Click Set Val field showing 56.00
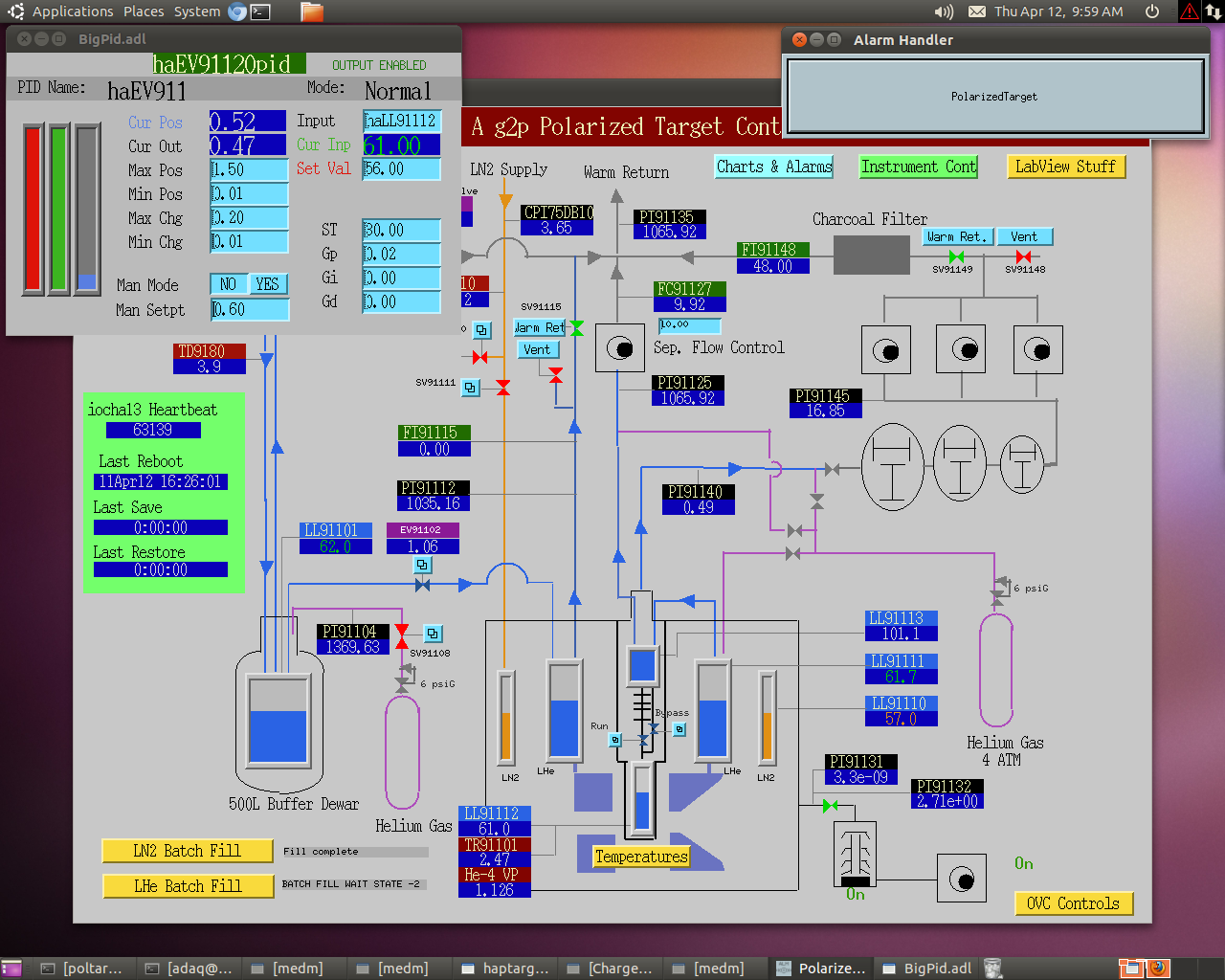 (x=402, y=169)
